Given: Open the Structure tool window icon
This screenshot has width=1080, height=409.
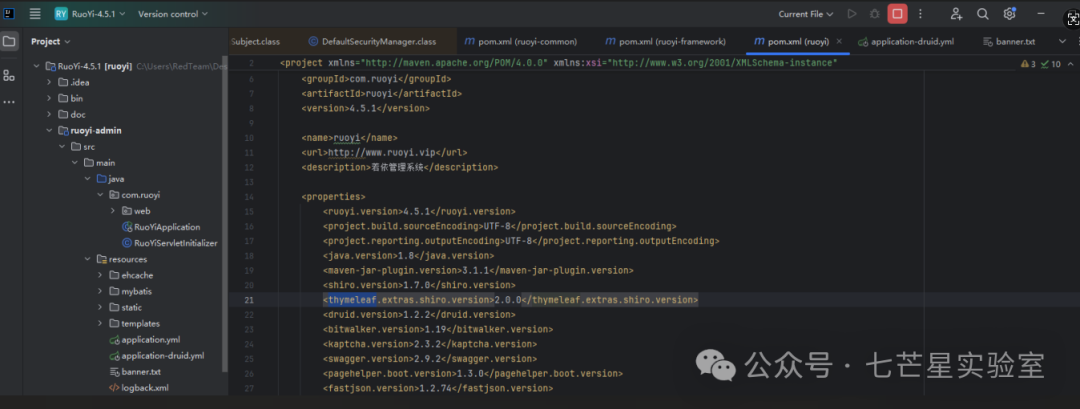Looking at the screenshot, I should coord(9,75).
